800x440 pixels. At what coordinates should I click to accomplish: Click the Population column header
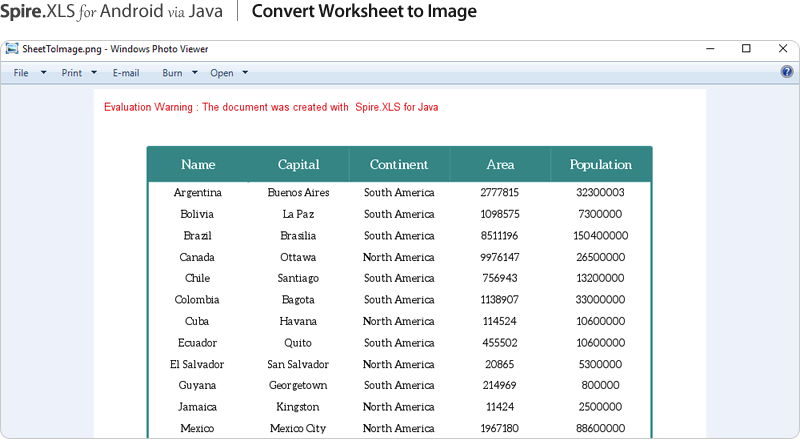(x=600, y=165)
